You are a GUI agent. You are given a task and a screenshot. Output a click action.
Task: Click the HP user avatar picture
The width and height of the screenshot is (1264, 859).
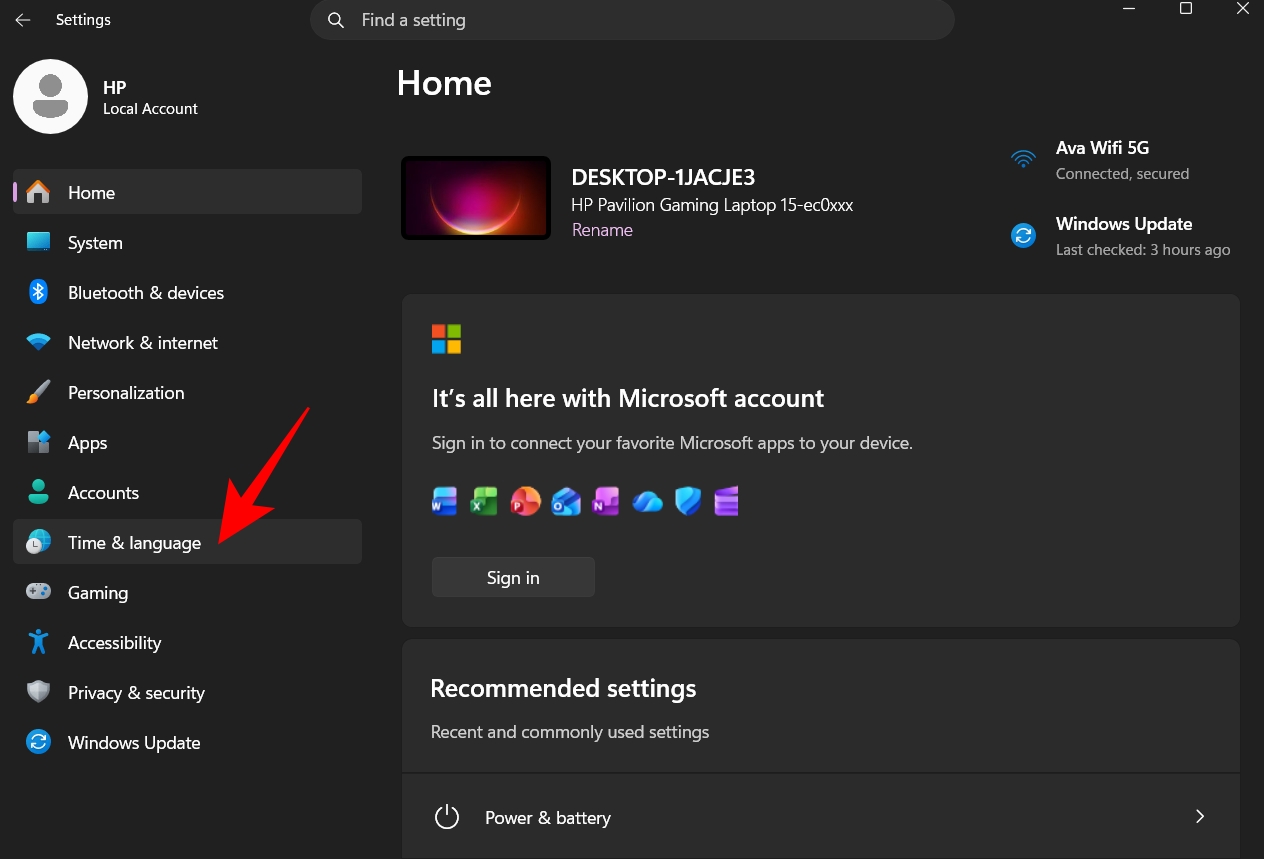pos(50,96)
